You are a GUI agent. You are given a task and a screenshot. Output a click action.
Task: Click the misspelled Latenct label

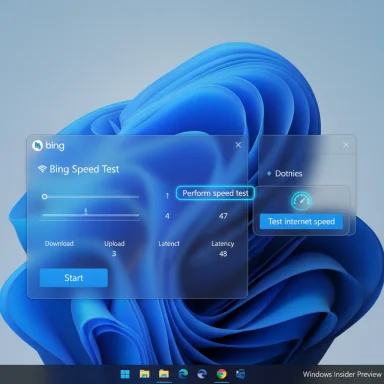169,244
